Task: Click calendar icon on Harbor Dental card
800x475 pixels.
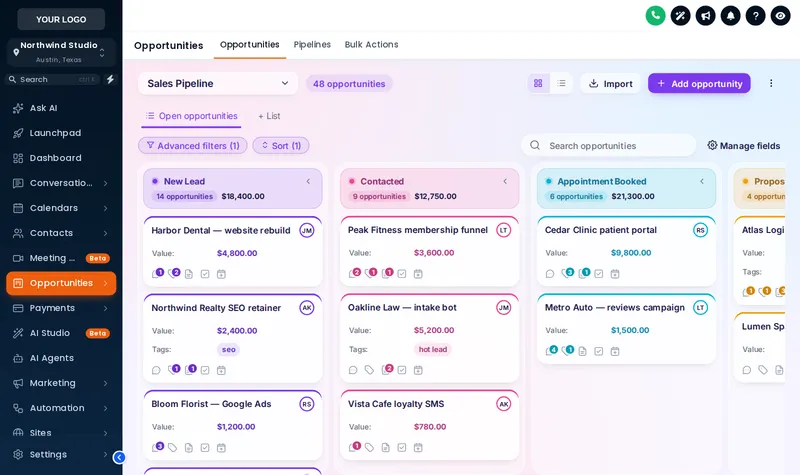Action: 221,274
